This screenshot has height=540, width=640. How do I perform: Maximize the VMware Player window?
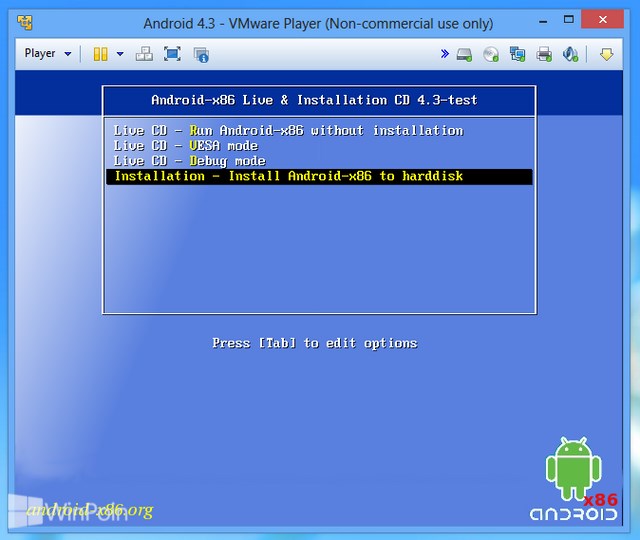coord(569,19)
